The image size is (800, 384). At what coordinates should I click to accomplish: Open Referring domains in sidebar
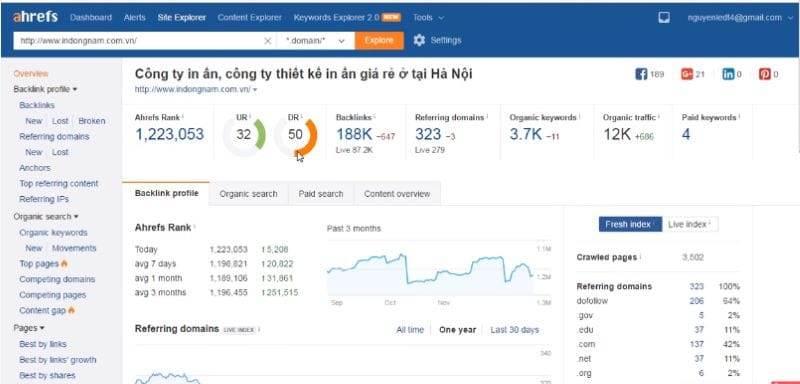[x=54, y=137]
